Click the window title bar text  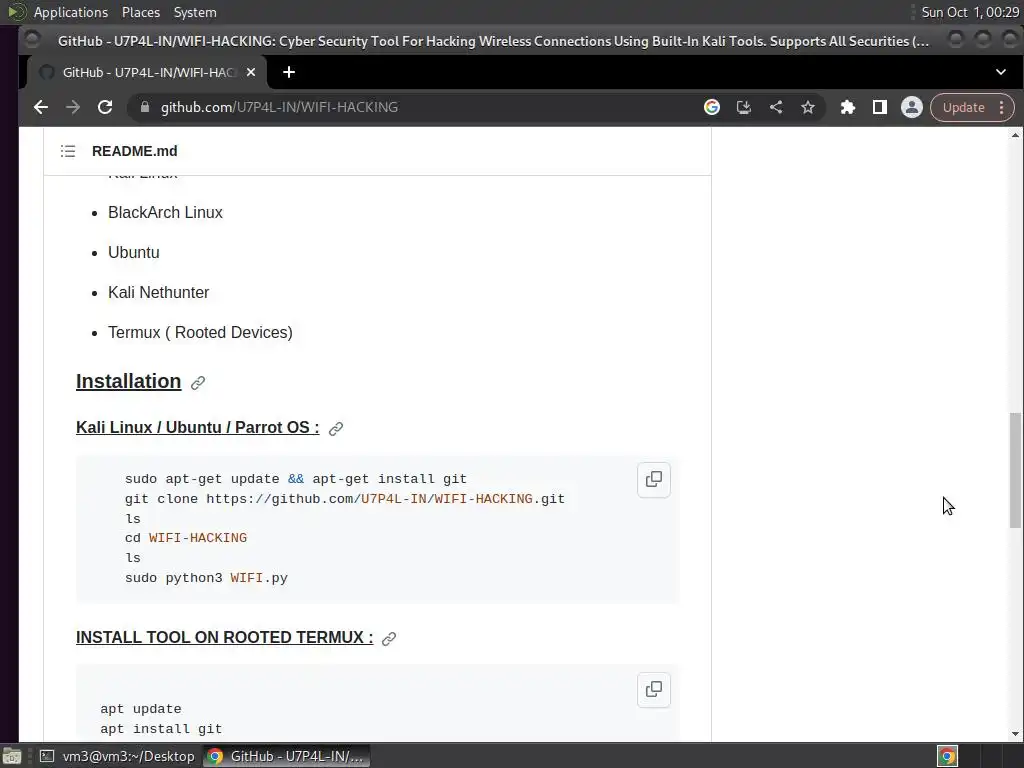(x=493, y=41)
